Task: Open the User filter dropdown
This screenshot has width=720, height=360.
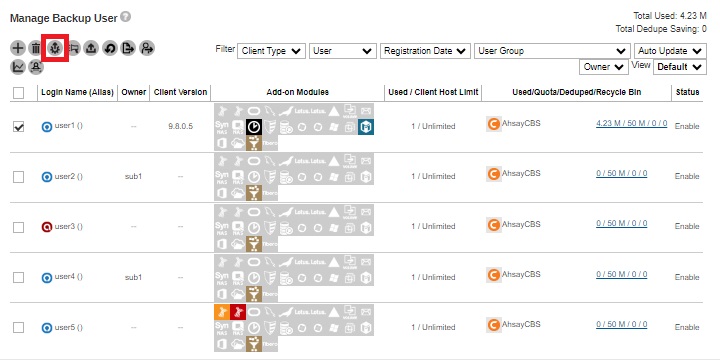Action: click(x=343, y=51)
